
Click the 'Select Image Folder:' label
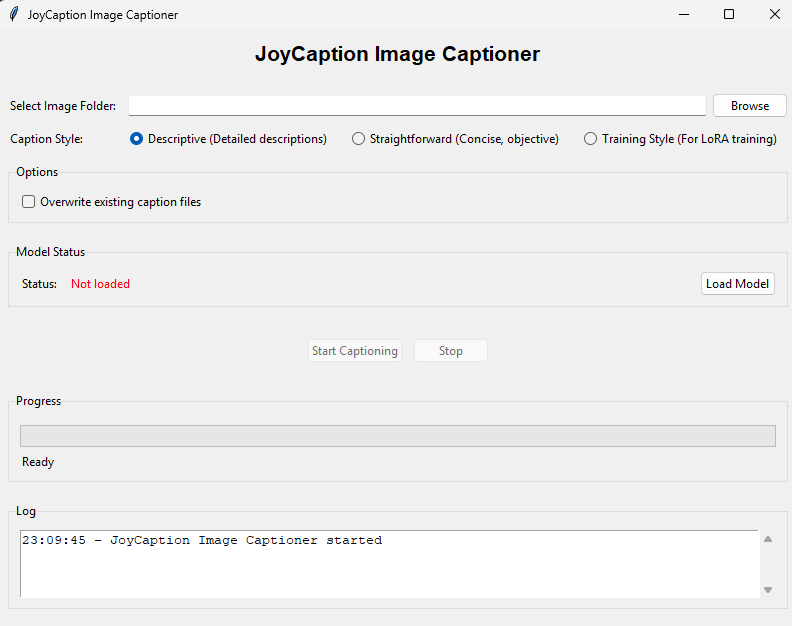(63, 106)
